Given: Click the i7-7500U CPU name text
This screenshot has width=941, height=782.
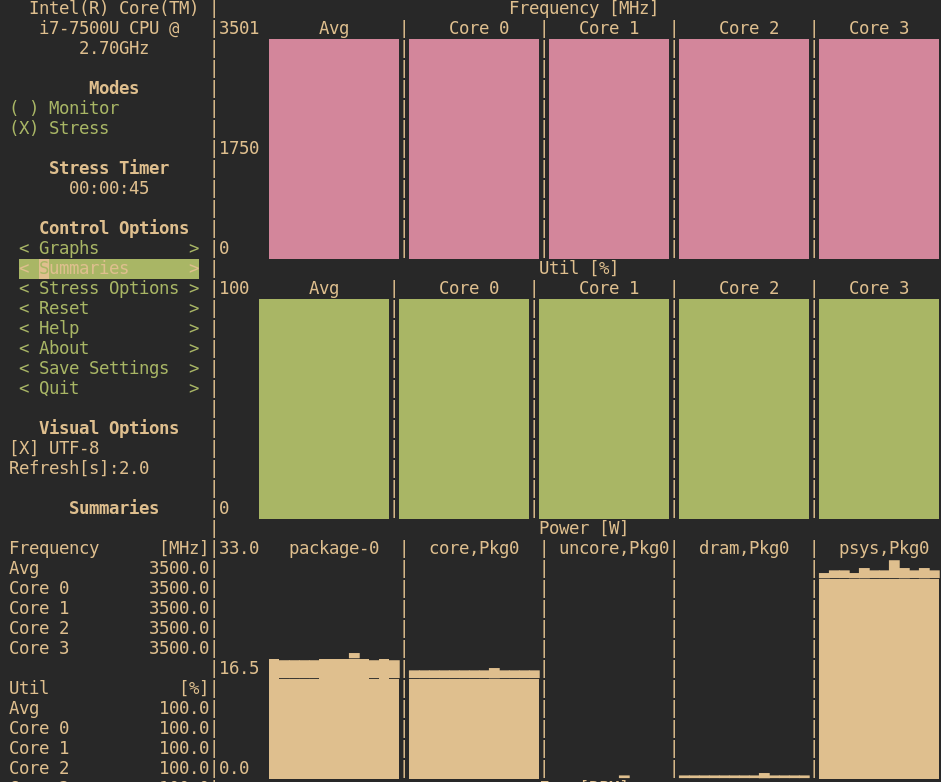Looking at the screenshot, I should (109, 28).
